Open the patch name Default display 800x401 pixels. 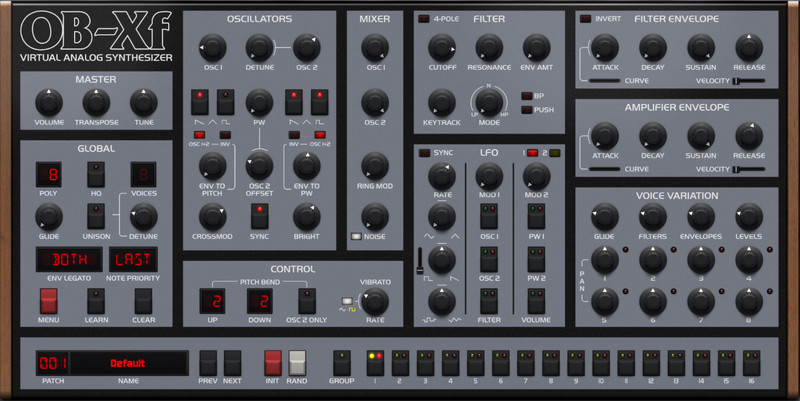(x=128, y=363)
